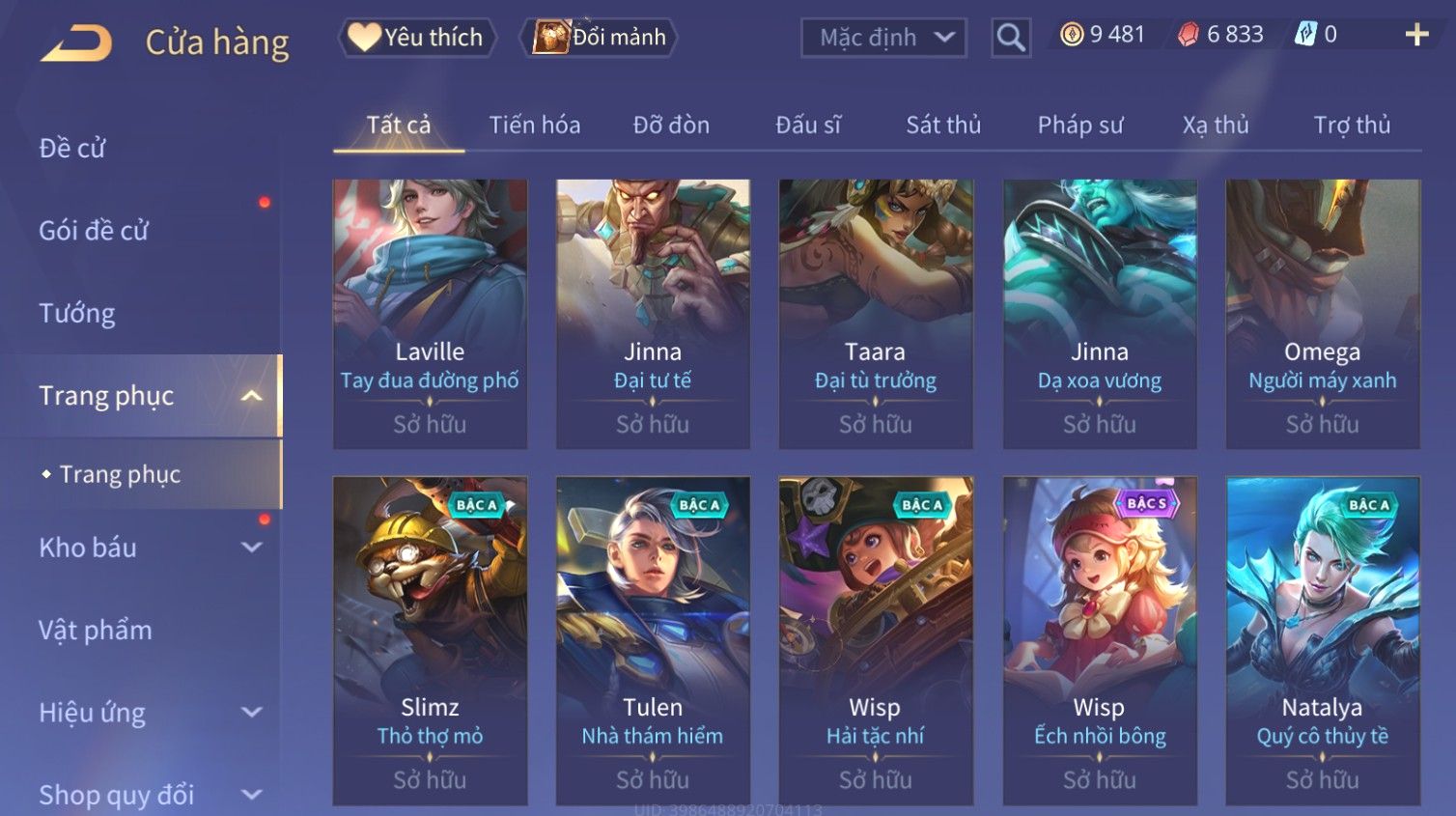This screenshot has height=816, width=1456.
Task: Open Wisp Ếch nhồi bông skin card
Action: [1100, 640]
